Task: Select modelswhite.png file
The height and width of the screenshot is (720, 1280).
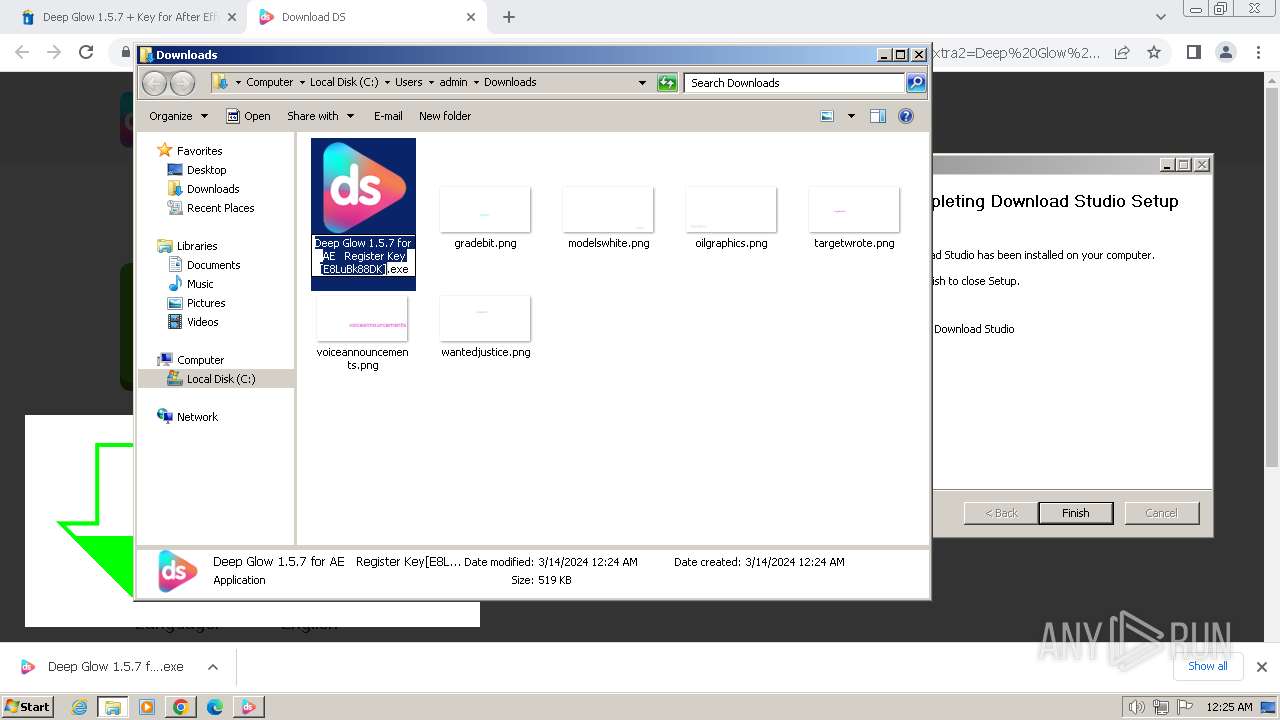Action: point(608,217)
